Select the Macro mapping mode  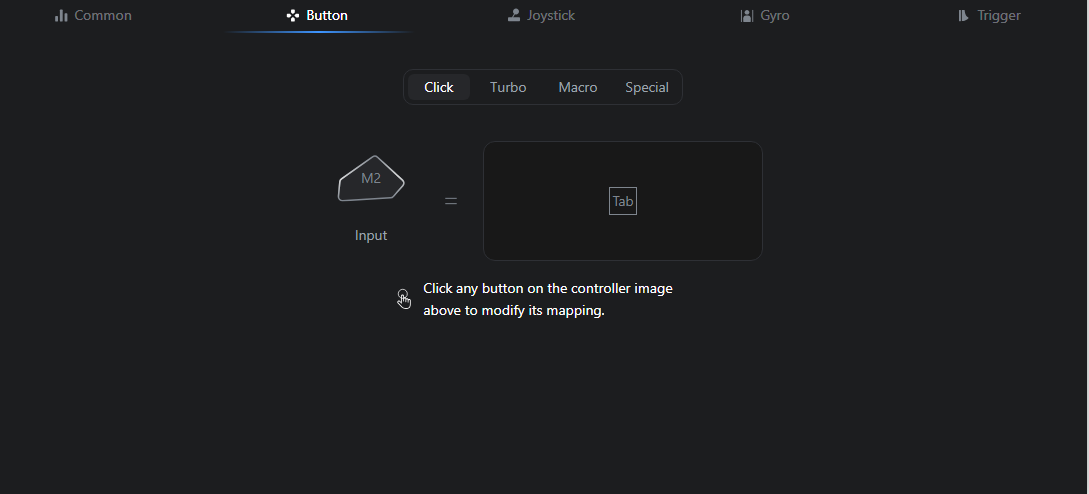coord(578,87)
